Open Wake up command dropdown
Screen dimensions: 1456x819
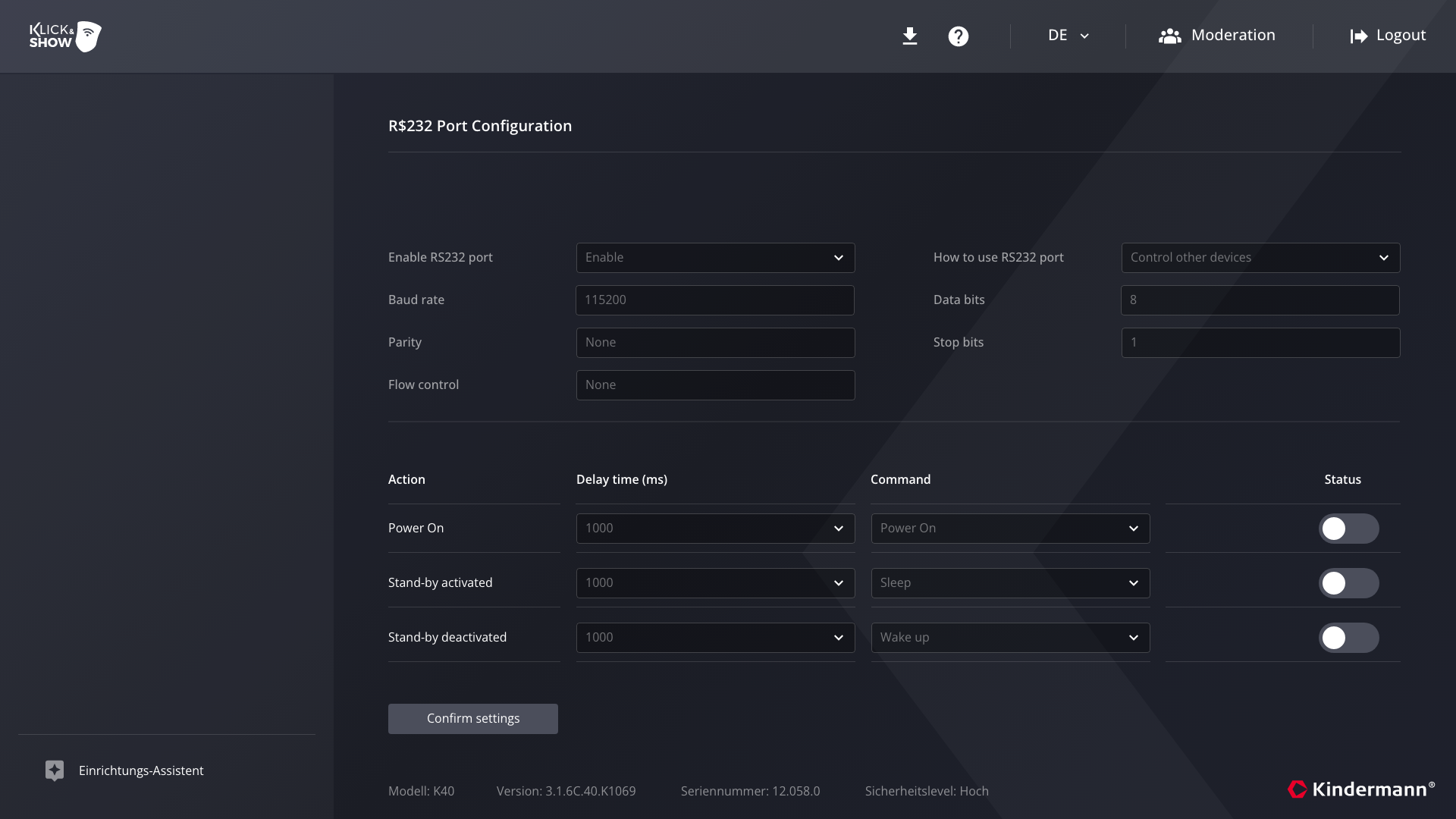click(x=1010, y=638)
